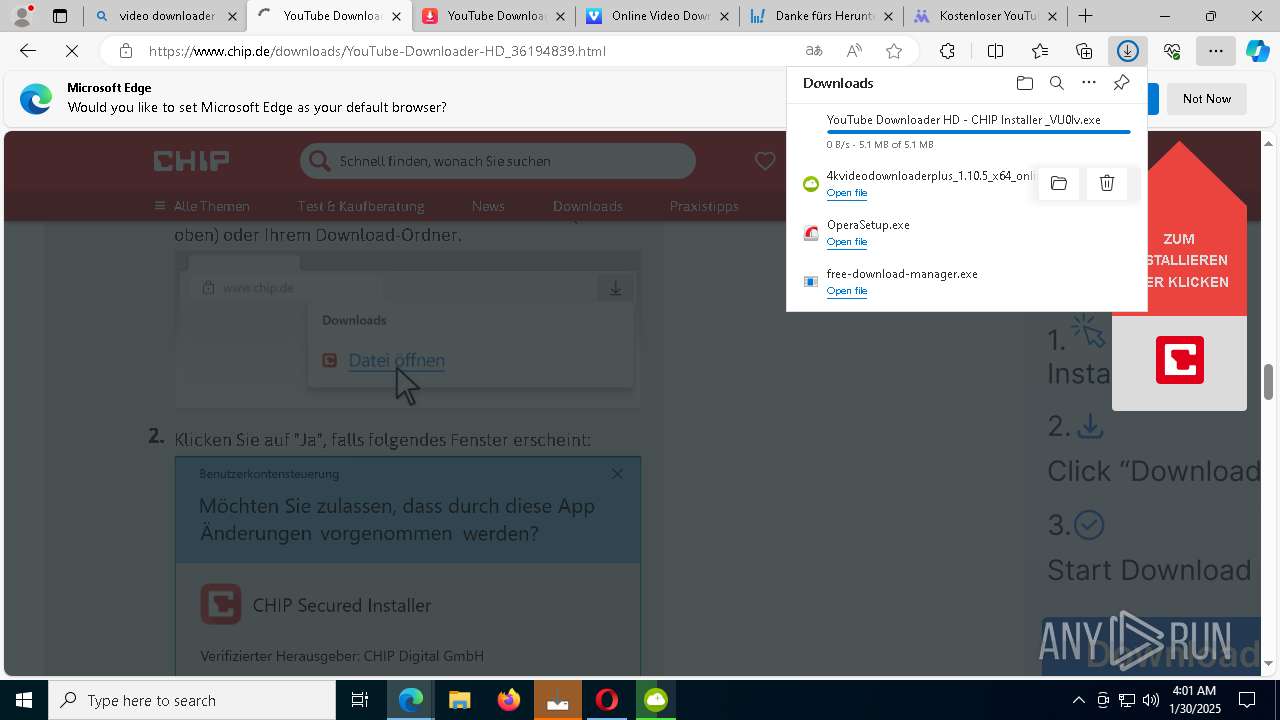Open the notification center icon
The width and height of the screenshot is (1280, 720).
(1248, 700)
